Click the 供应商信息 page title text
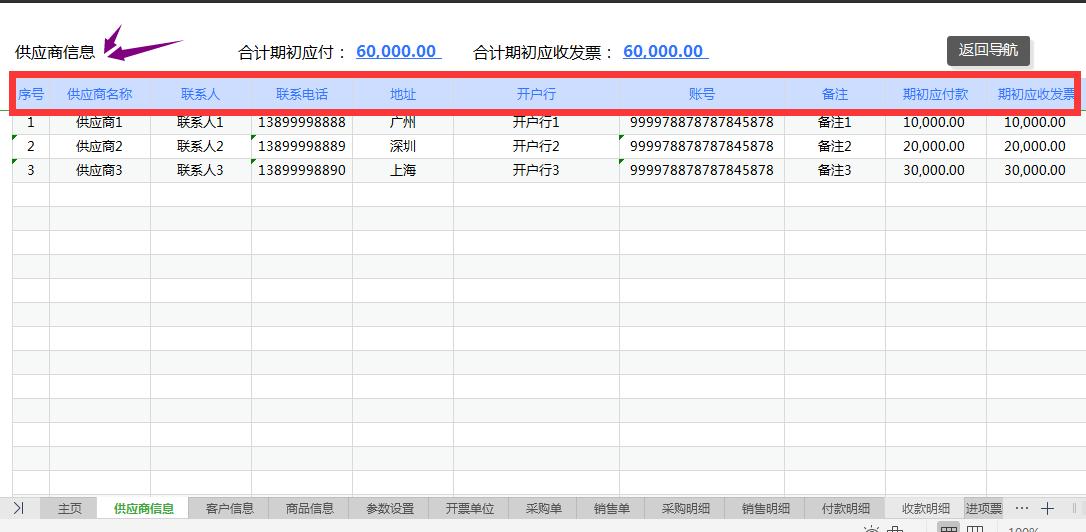 pos(55,52)
